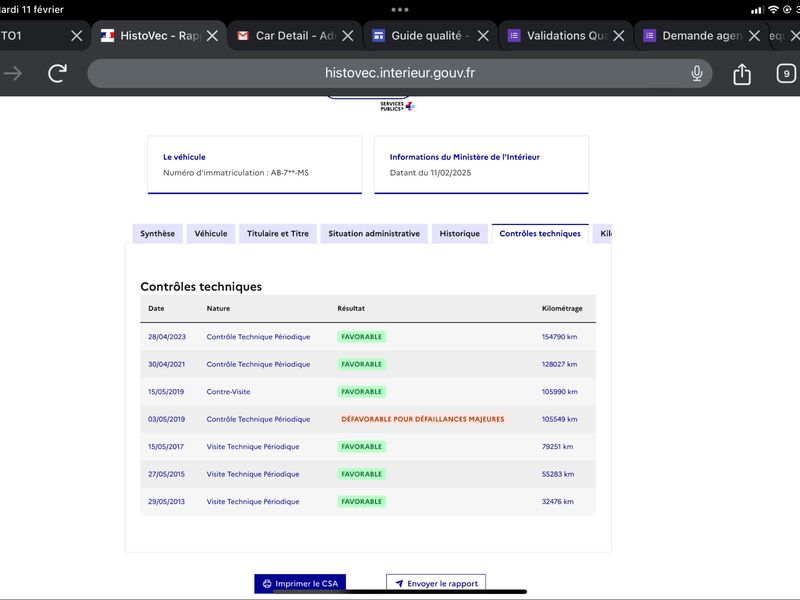Click the Favorable badge for 29/05/2013
The width and height of the screenshot is (800, 600).
[362, 502]
